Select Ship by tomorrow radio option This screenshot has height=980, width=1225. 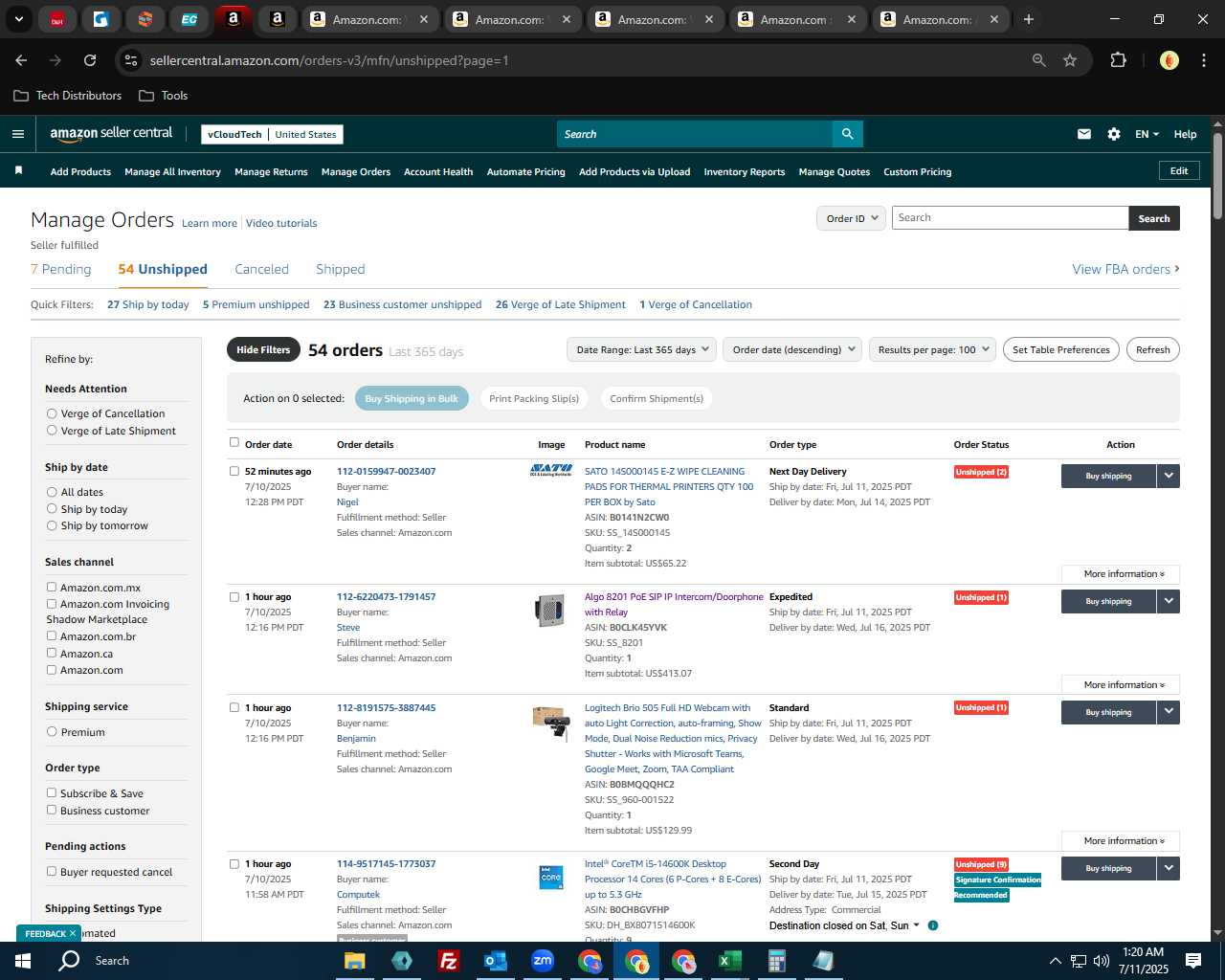click(52, 525)
